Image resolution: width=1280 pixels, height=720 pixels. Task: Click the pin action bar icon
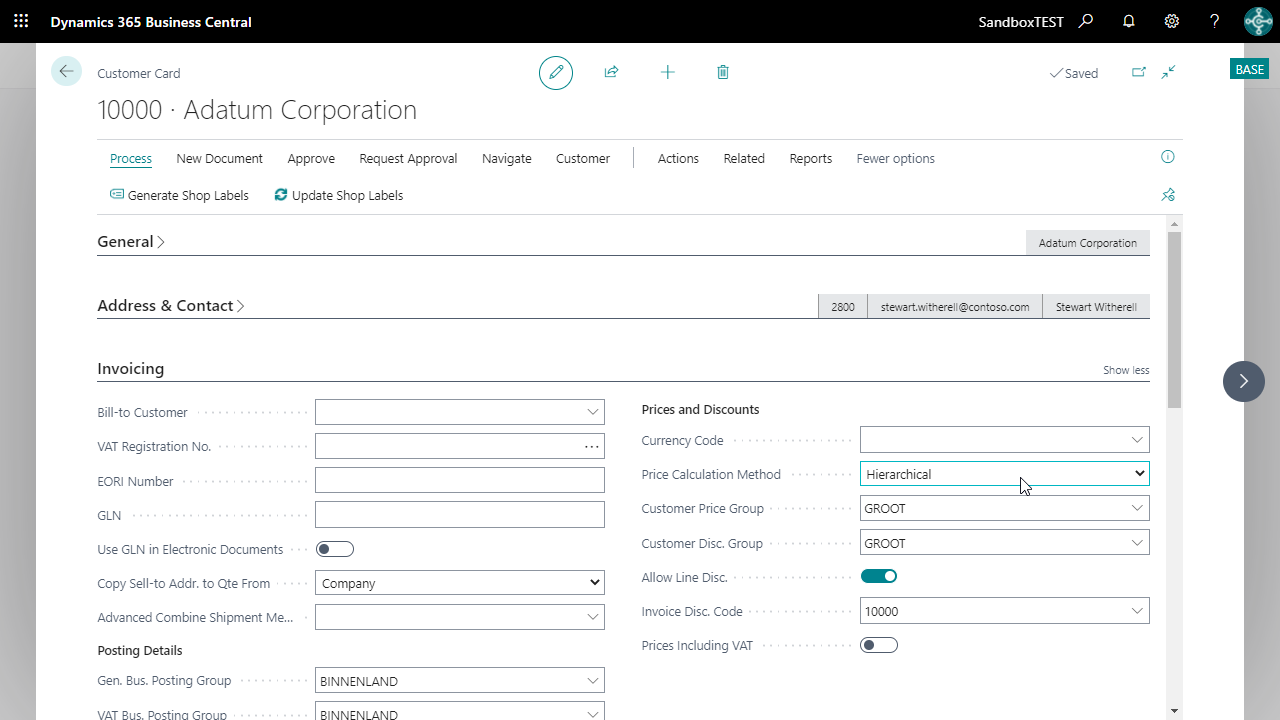[x=1168, y=195]
